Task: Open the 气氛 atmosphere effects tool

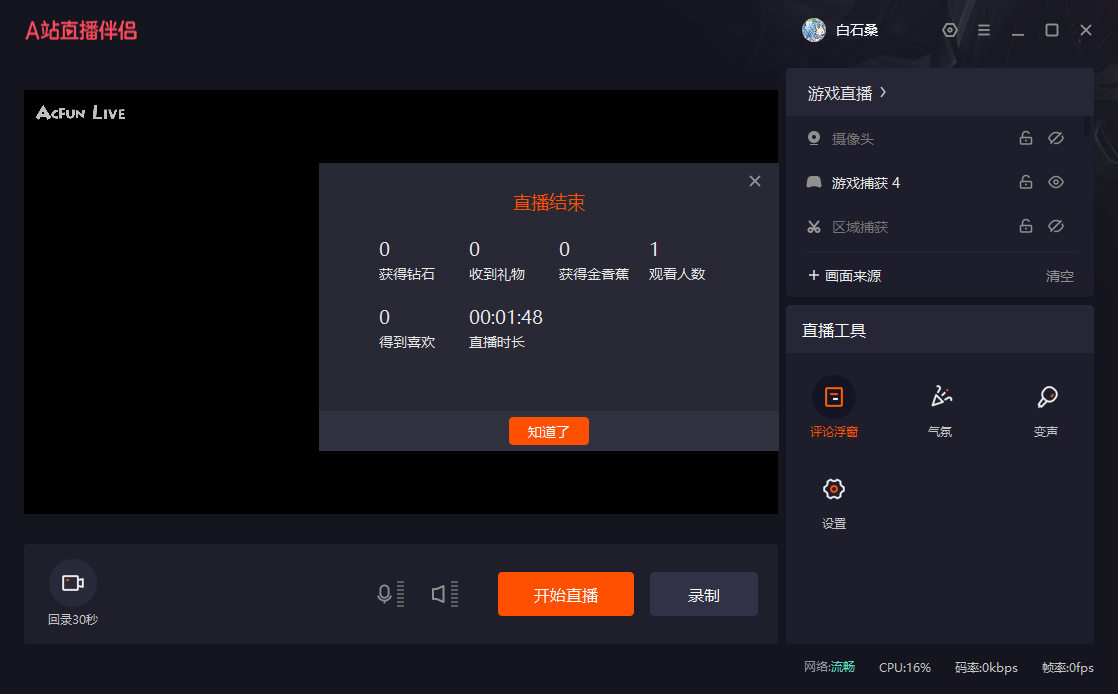Action: (x=940, y=398)
